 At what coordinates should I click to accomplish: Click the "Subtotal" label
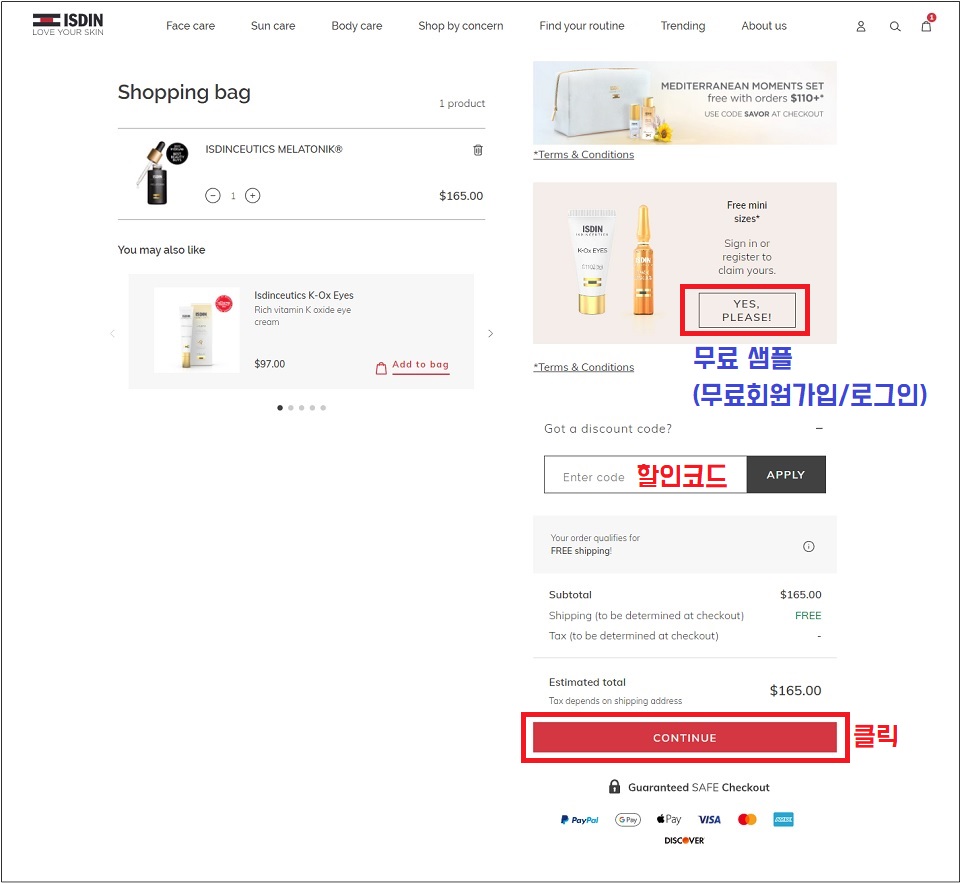coord(570,595)
